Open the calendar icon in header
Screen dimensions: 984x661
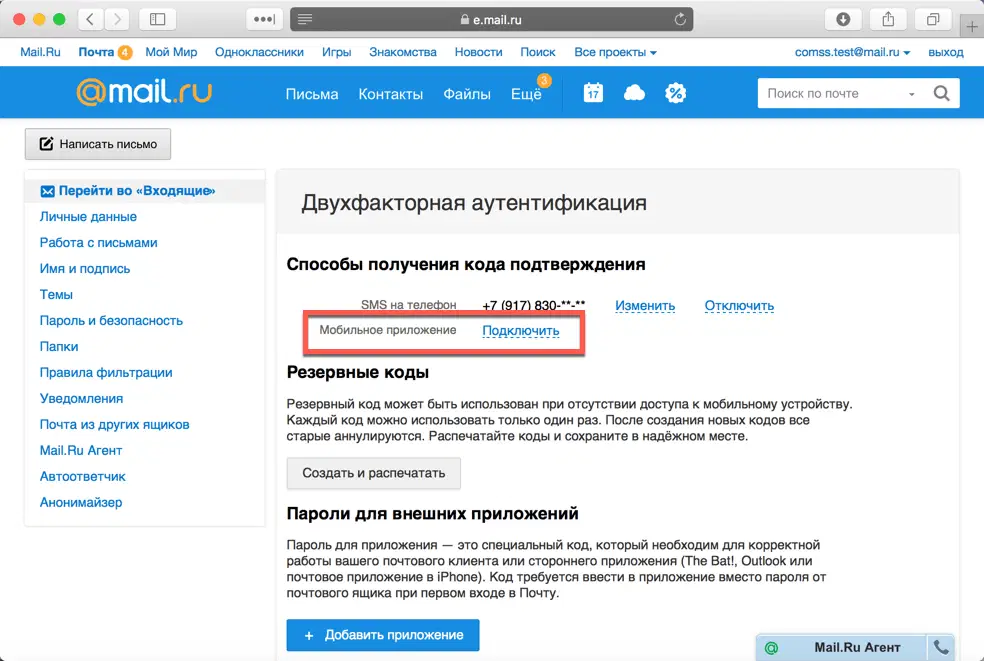point(593,93)
